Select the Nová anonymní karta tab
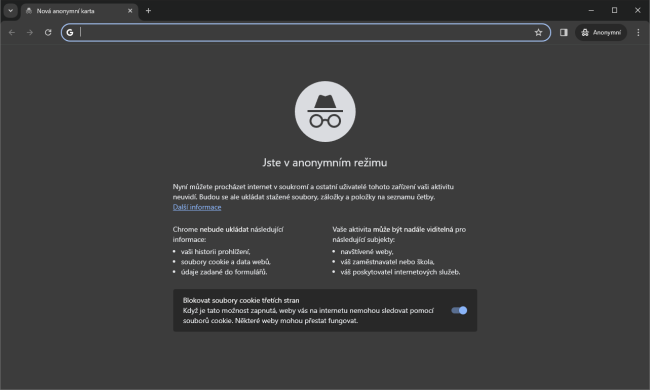The image size is (650, 390). tap(75, 11)
